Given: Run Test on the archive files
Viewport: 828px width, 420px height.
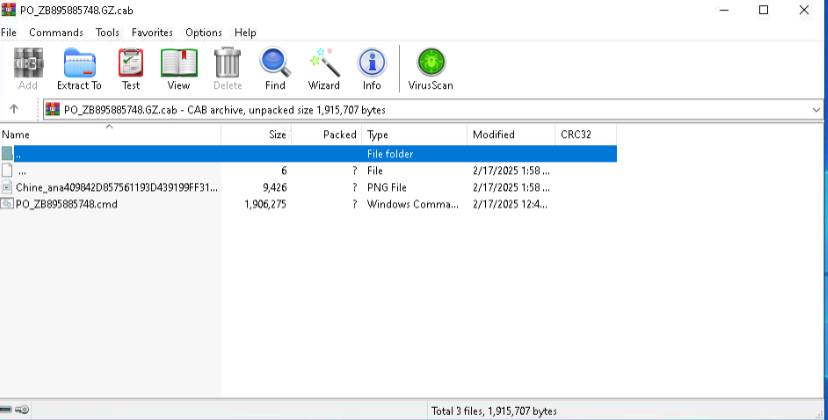Looking at the screenshot, I should tap(131, 67).
